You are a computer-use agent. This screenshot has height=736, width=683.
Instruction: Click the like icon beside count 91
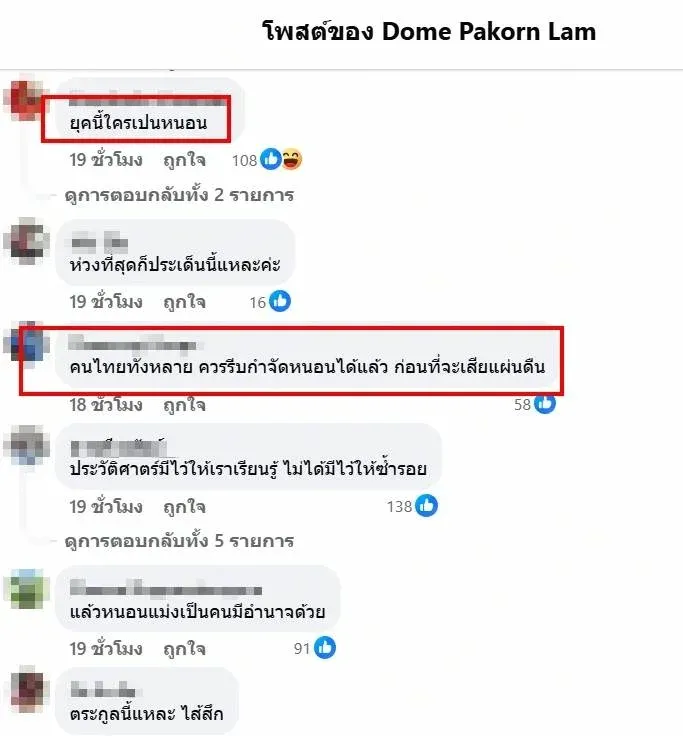(x=325, y=648)
